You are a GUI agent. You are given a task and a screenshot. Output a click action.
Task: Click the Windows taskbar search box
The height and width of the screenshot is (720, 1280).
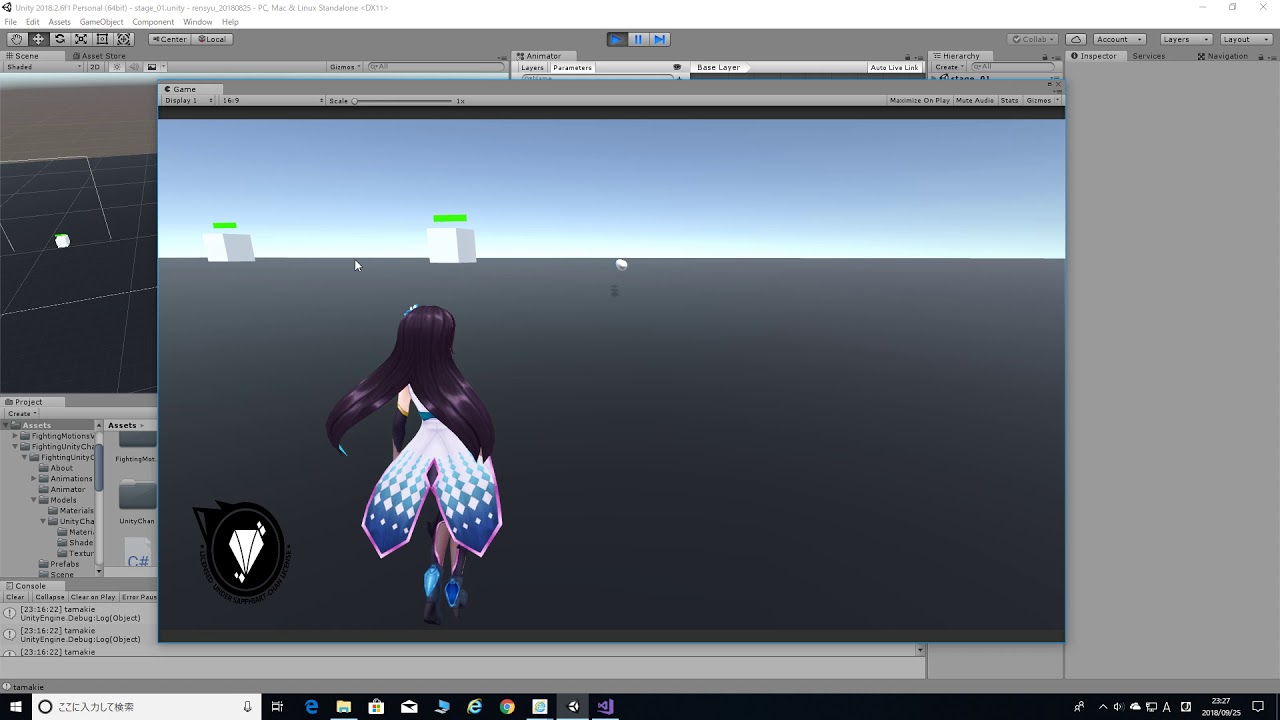(x=145, y=706)
